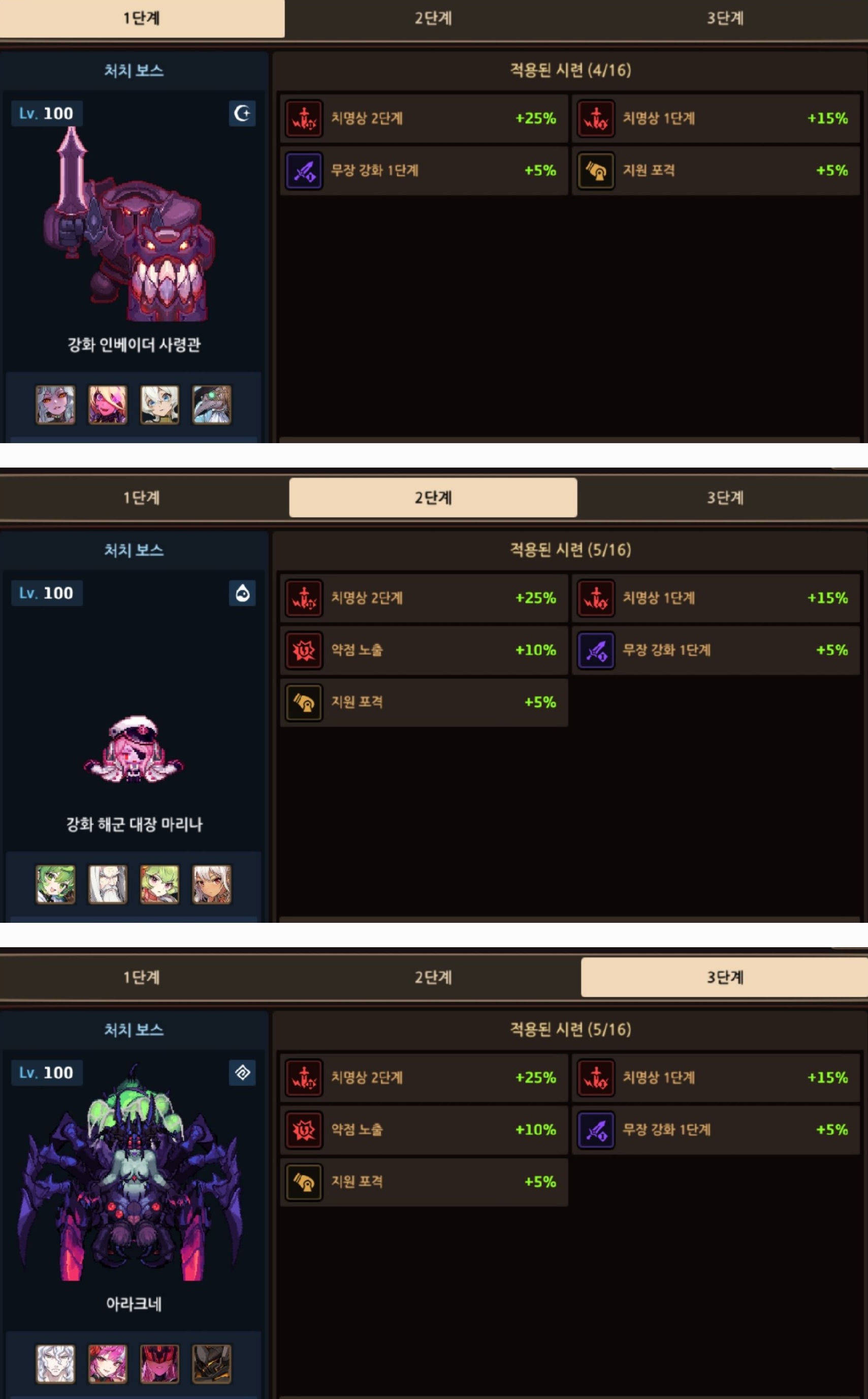Viewport: 868px width, 1399px height.
Task: Click the 강화 인베이더 사령관 boss image
Action: 129,224
